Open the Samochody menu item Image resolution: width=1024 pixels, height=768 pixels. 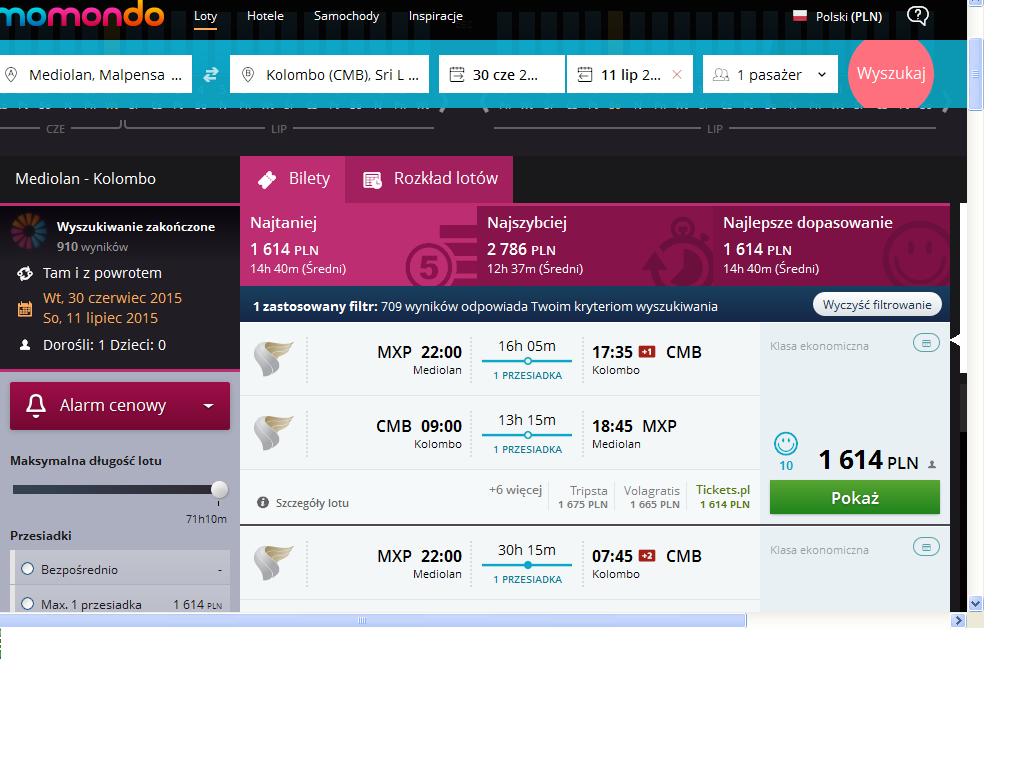(x=346, y=16)
